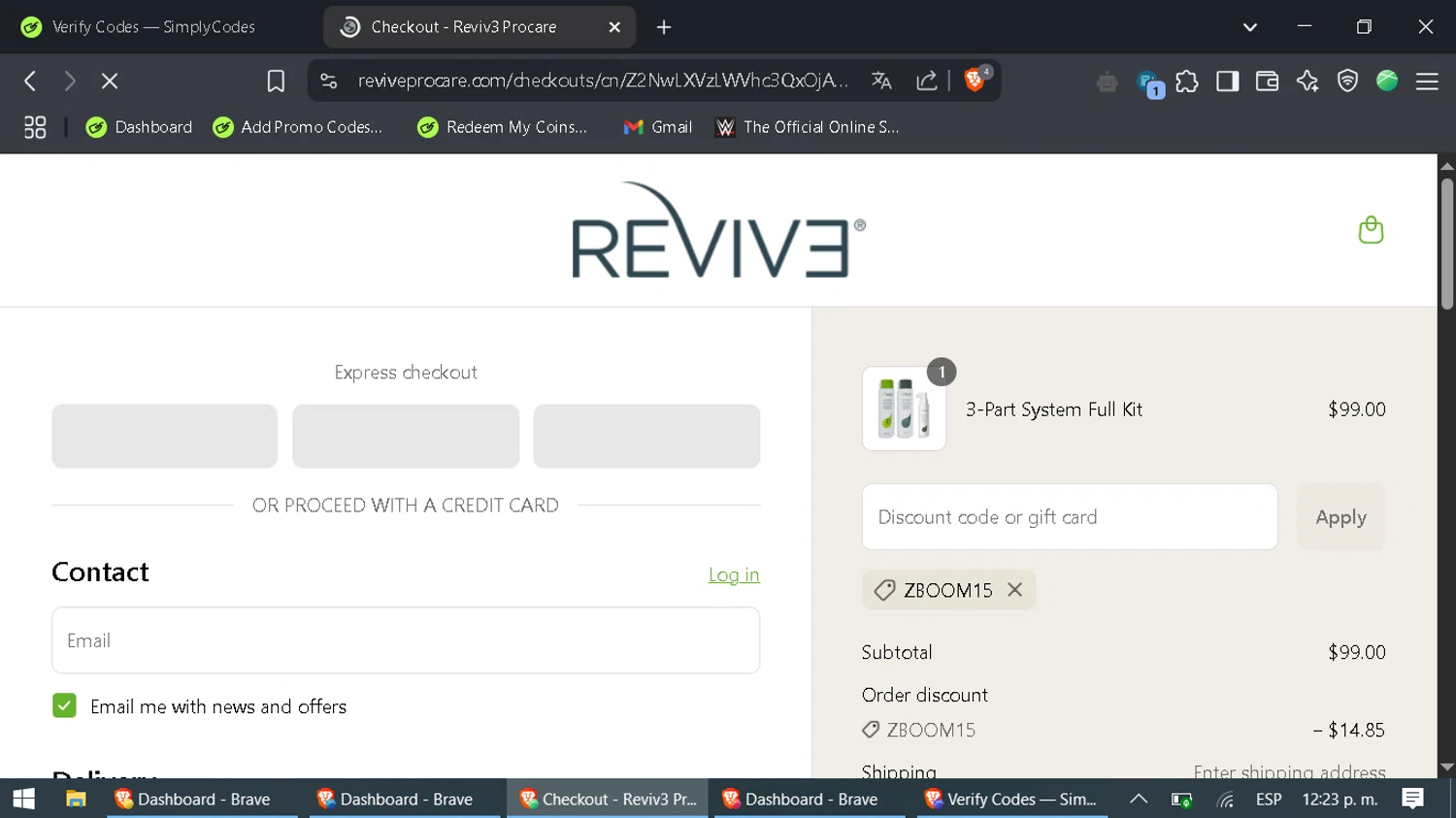Bookmark this page with the bookmark icon
This screenshot has width=1456, height=818.
click(x=276, y=82)
